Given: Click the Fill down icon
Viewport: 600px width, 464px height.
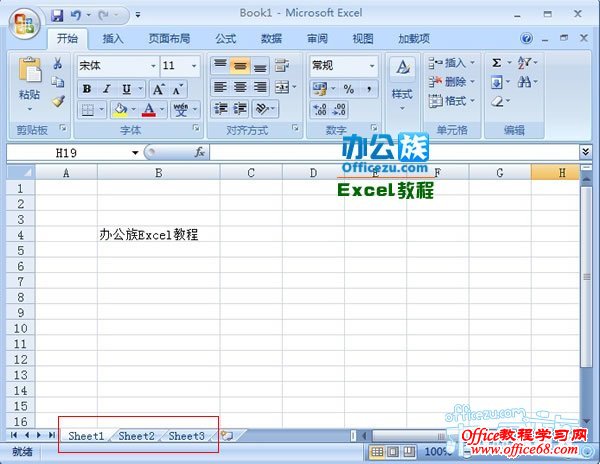Looking at the screenshot, I should coord(496,82).
